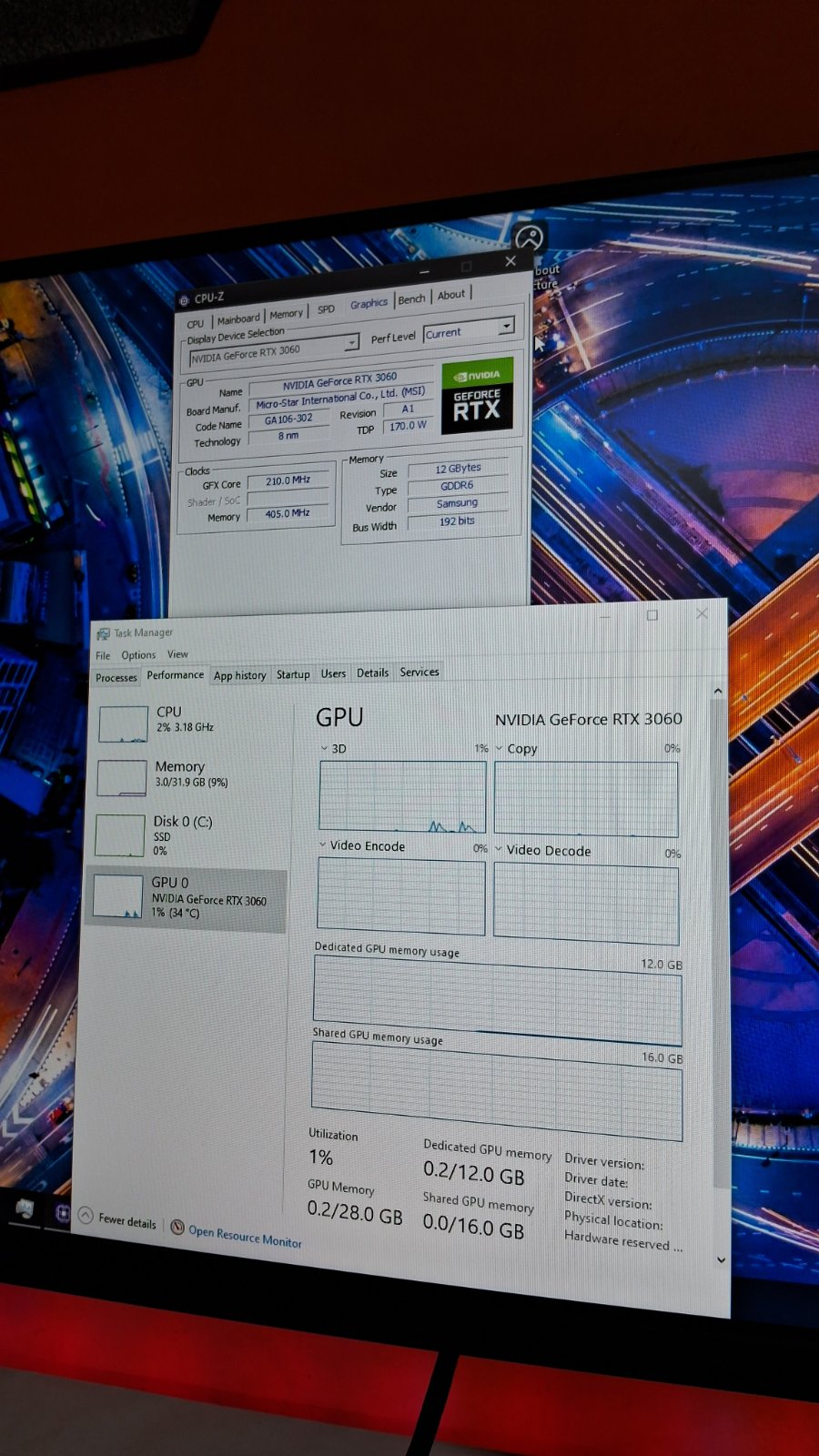The image size is (819, 1456).
Task: Switch to the Services tab
Action: [420, 672]
